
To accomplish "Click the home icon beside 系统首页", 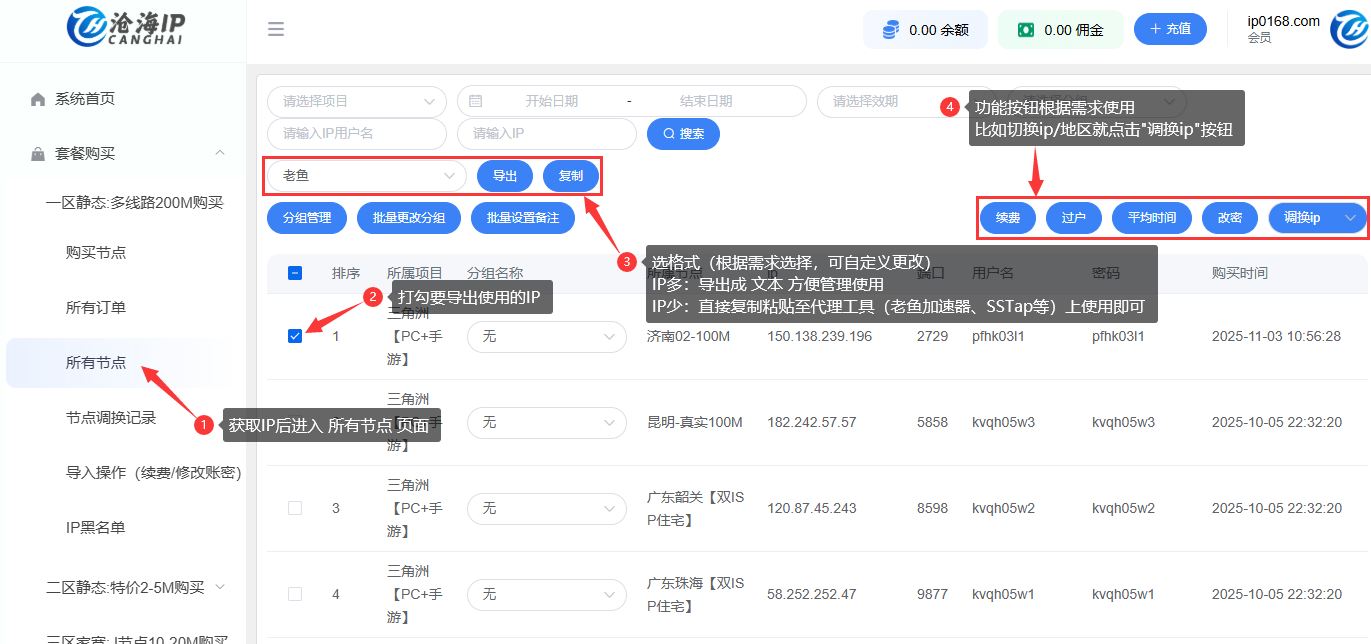I will point(38,99).
